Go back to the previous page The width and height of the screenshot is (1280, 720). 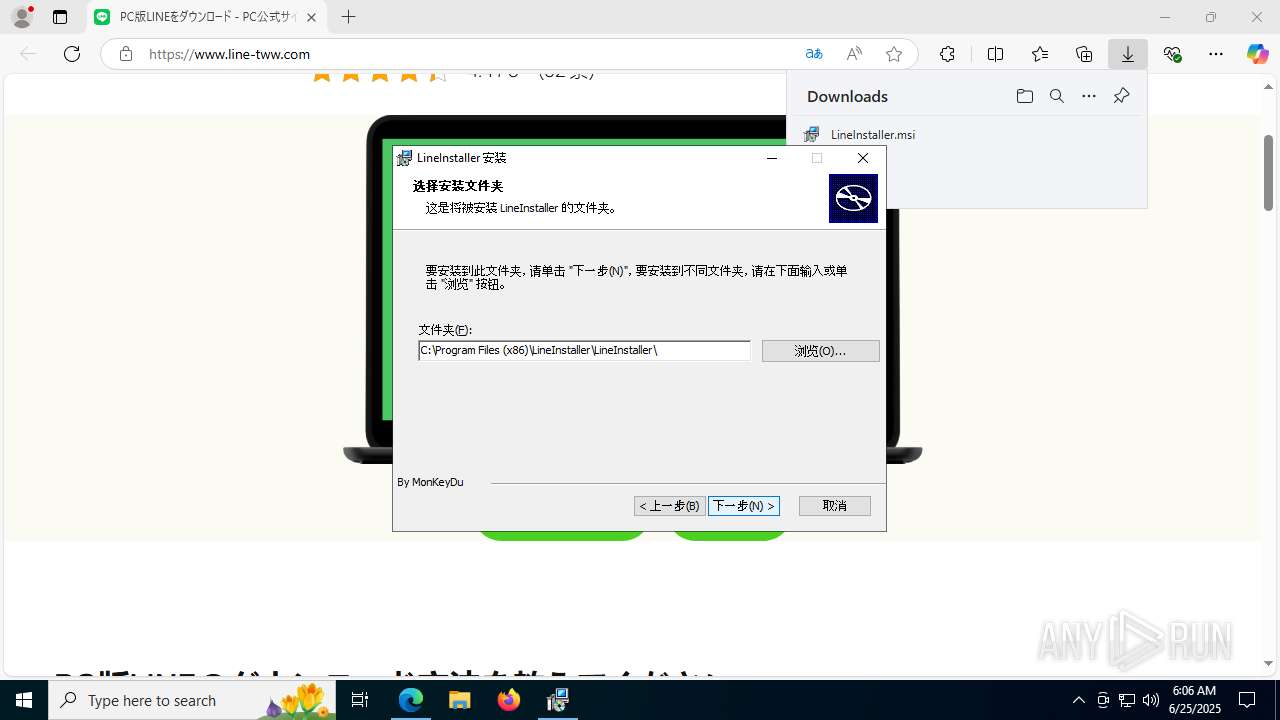[28, 54]
